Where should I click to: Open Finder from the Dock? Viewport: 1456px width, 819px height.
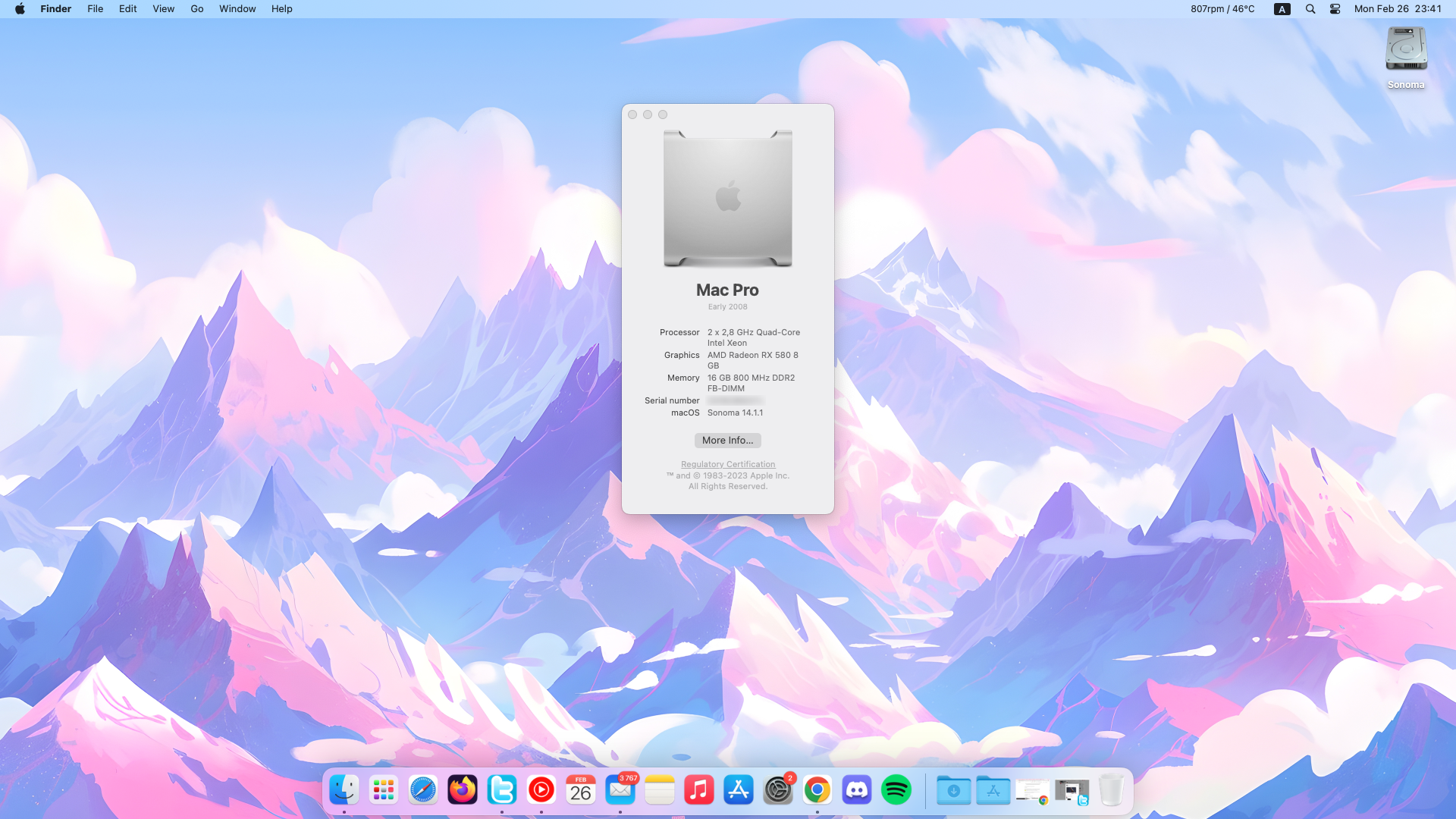(x=344, y=790)
